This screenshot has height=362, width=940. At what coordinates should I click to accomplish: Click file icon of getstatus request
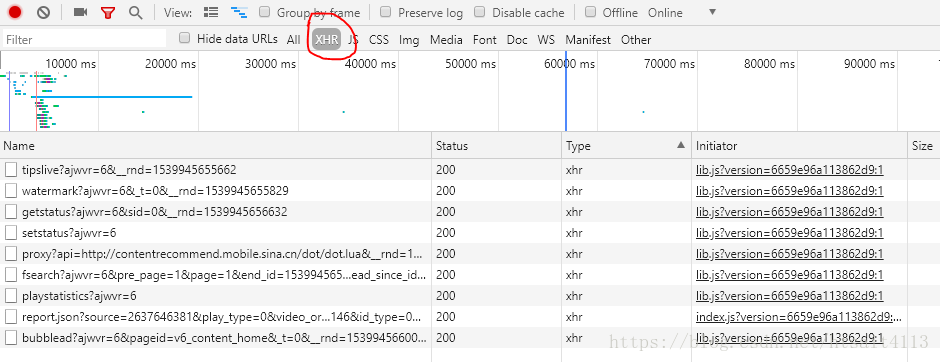click(x=11, y=212)
